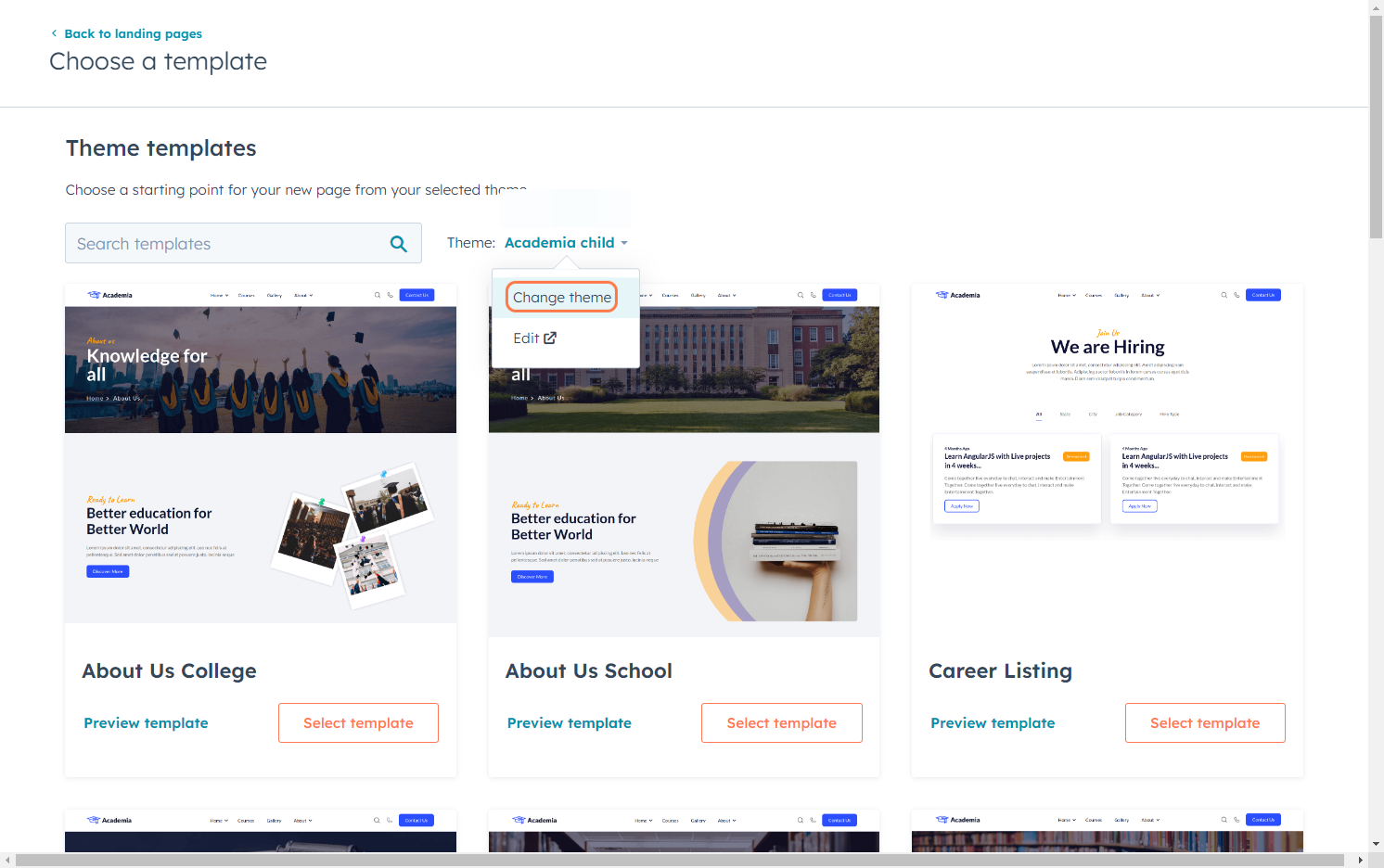Click the back chevron beside landing pages link
1384x868 pixels.
pos(54,33)
